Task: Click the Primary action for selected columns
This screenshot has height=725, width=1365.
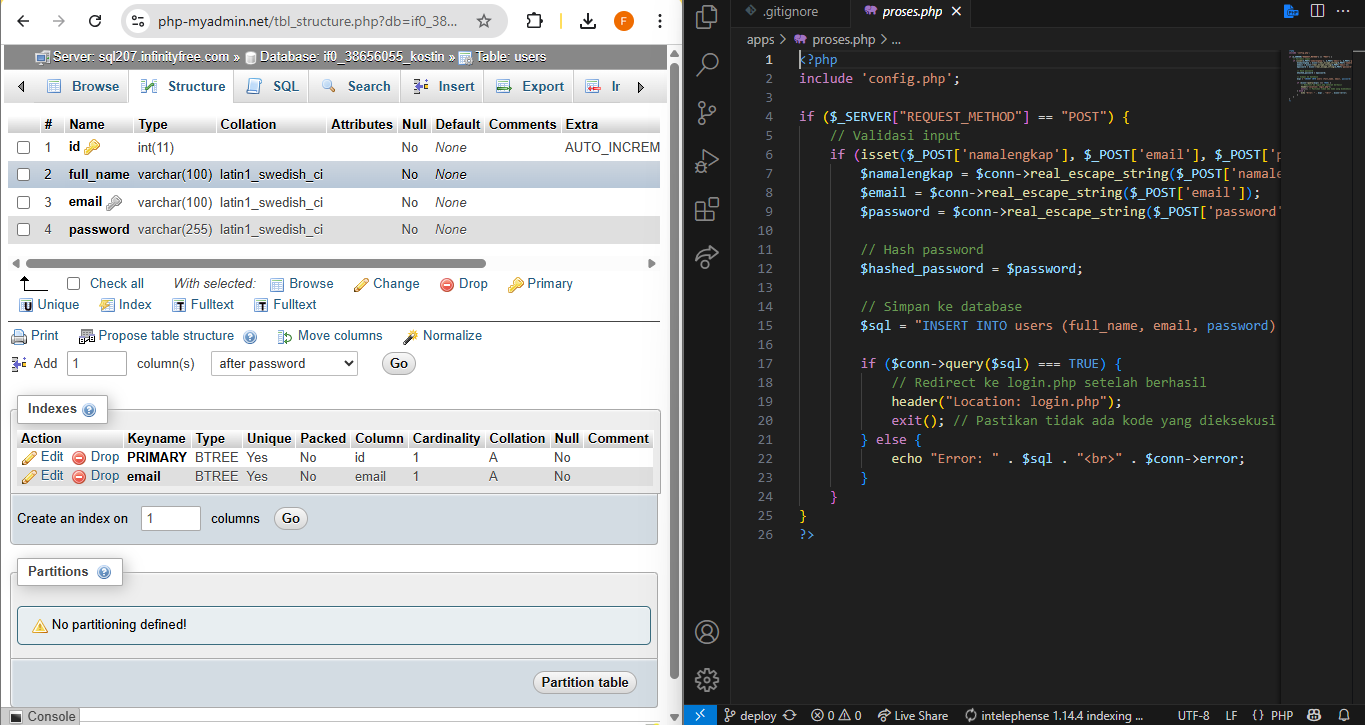Action: (540, 284)
